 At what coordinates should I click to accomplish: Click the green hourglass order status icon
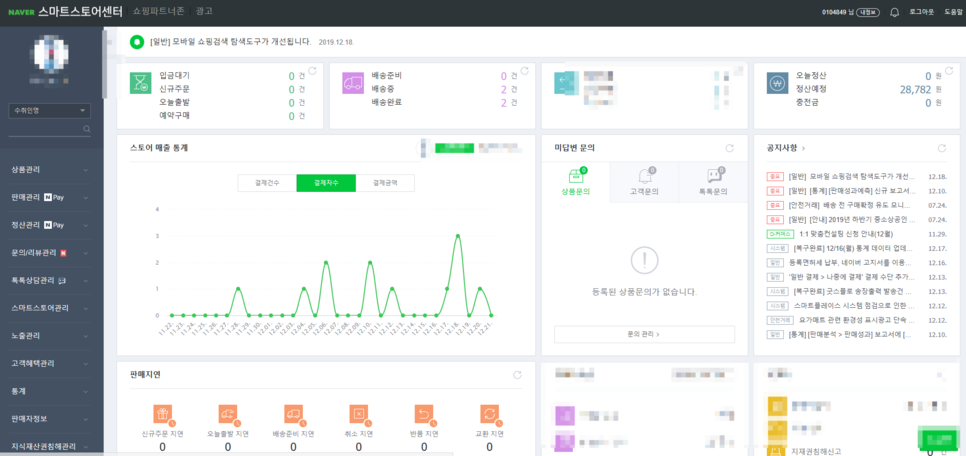tap(140, 83)
